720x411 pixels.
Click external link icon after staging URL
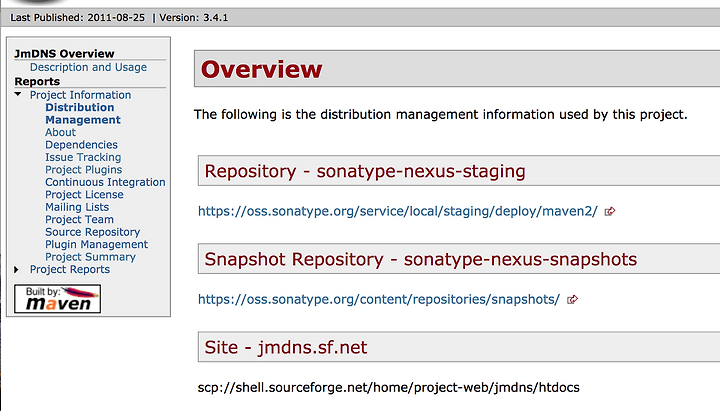pyautogui.click(x=609, y=211)
